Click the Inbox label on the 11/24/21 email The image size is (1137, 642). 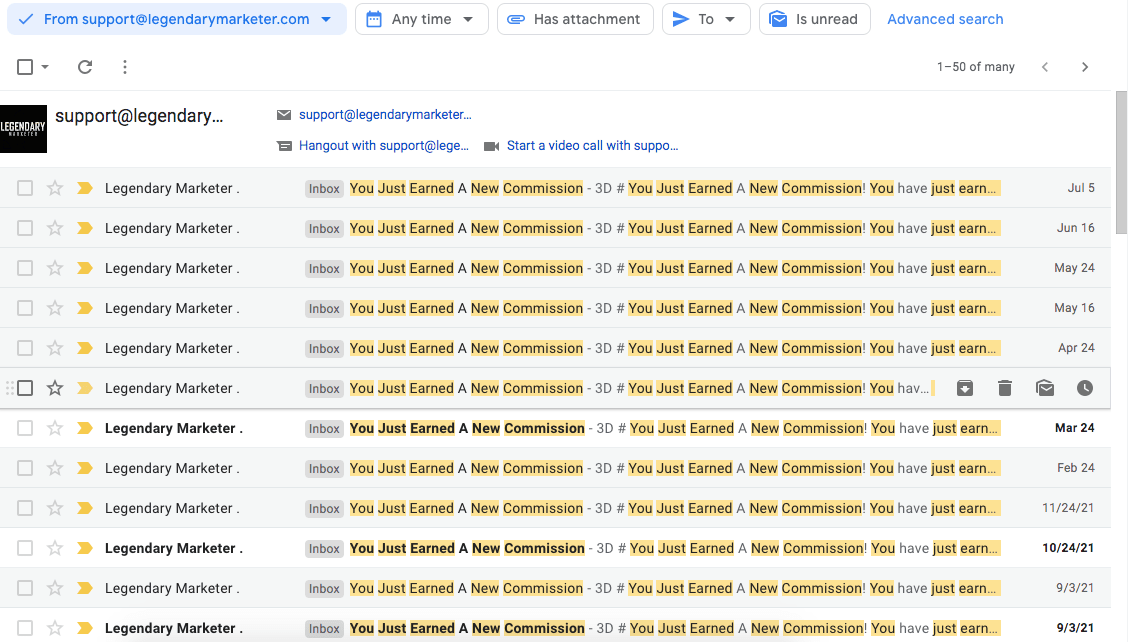pos(324,509)
